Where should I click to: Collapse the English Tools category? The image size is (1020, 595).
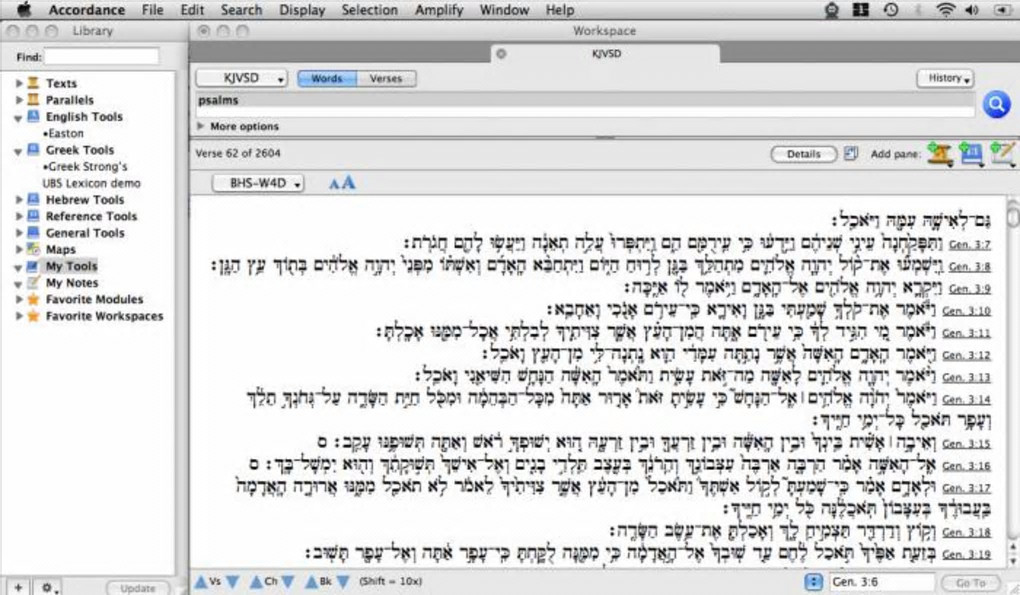pos(18,118)
